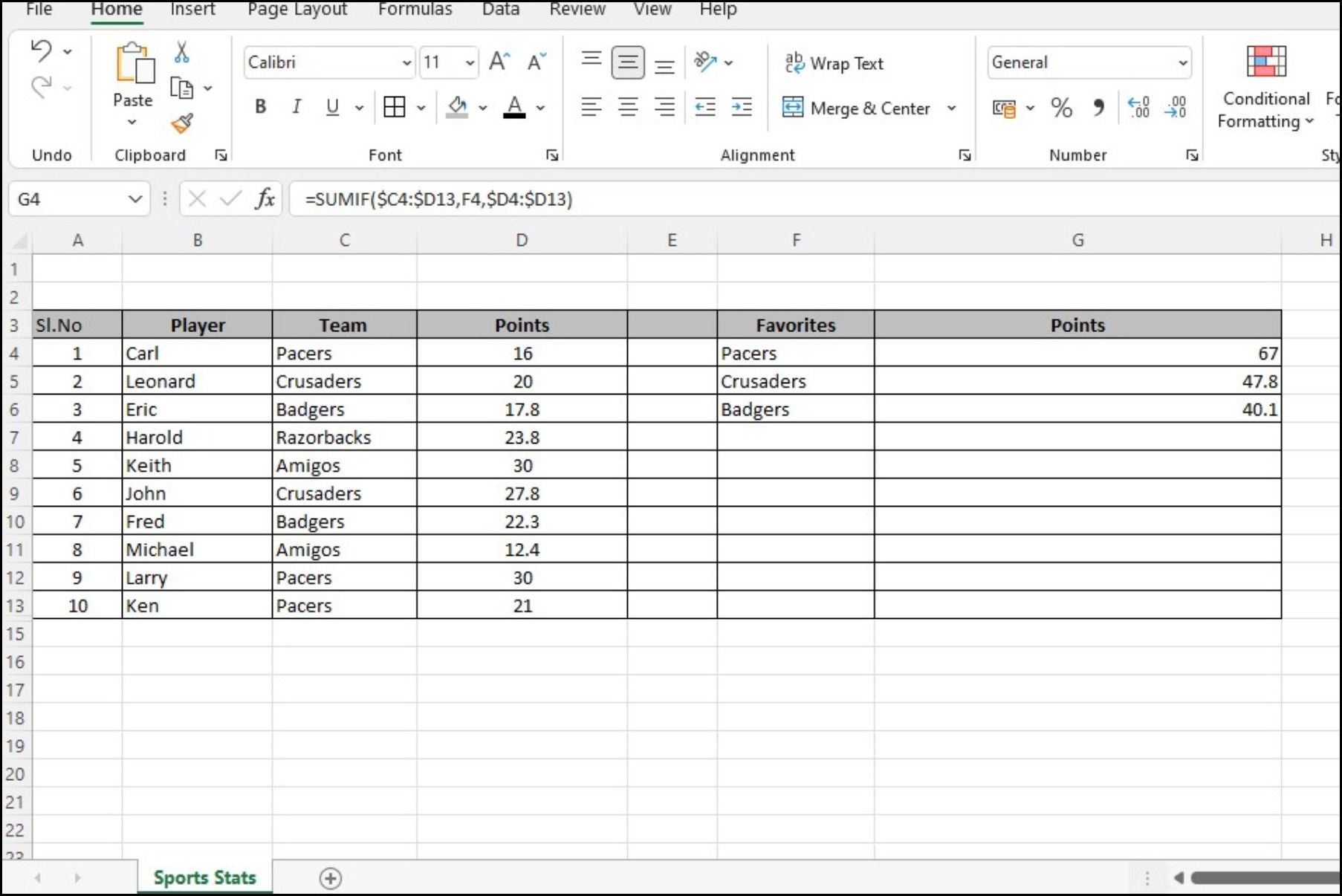Image resolution: width=1342 pixels, height=896 pixels.
Task: Activate the Format Painter
Action: point(181,124)
